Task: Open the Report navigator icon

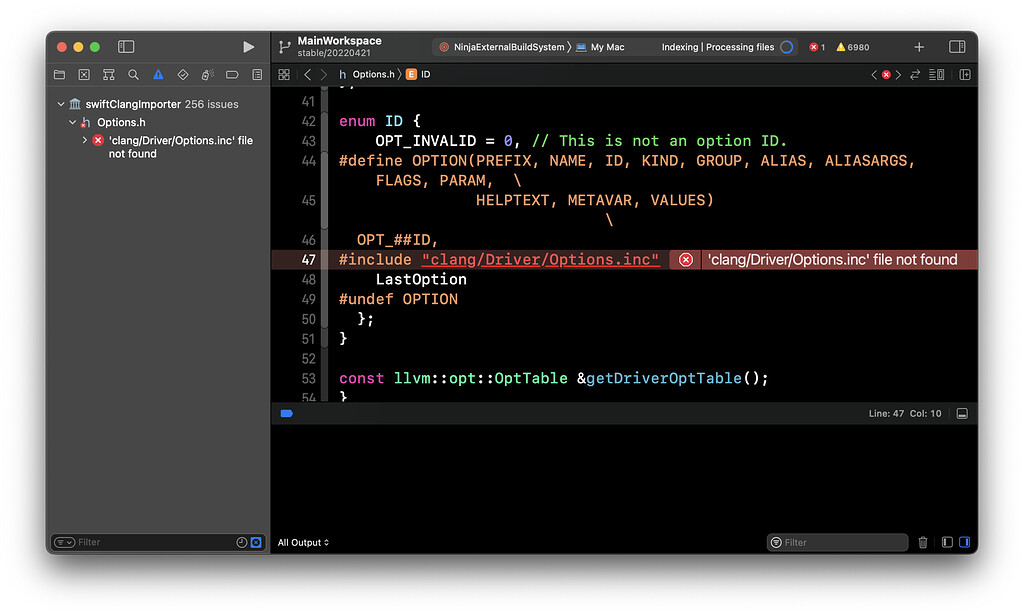Action: point(257,75)
